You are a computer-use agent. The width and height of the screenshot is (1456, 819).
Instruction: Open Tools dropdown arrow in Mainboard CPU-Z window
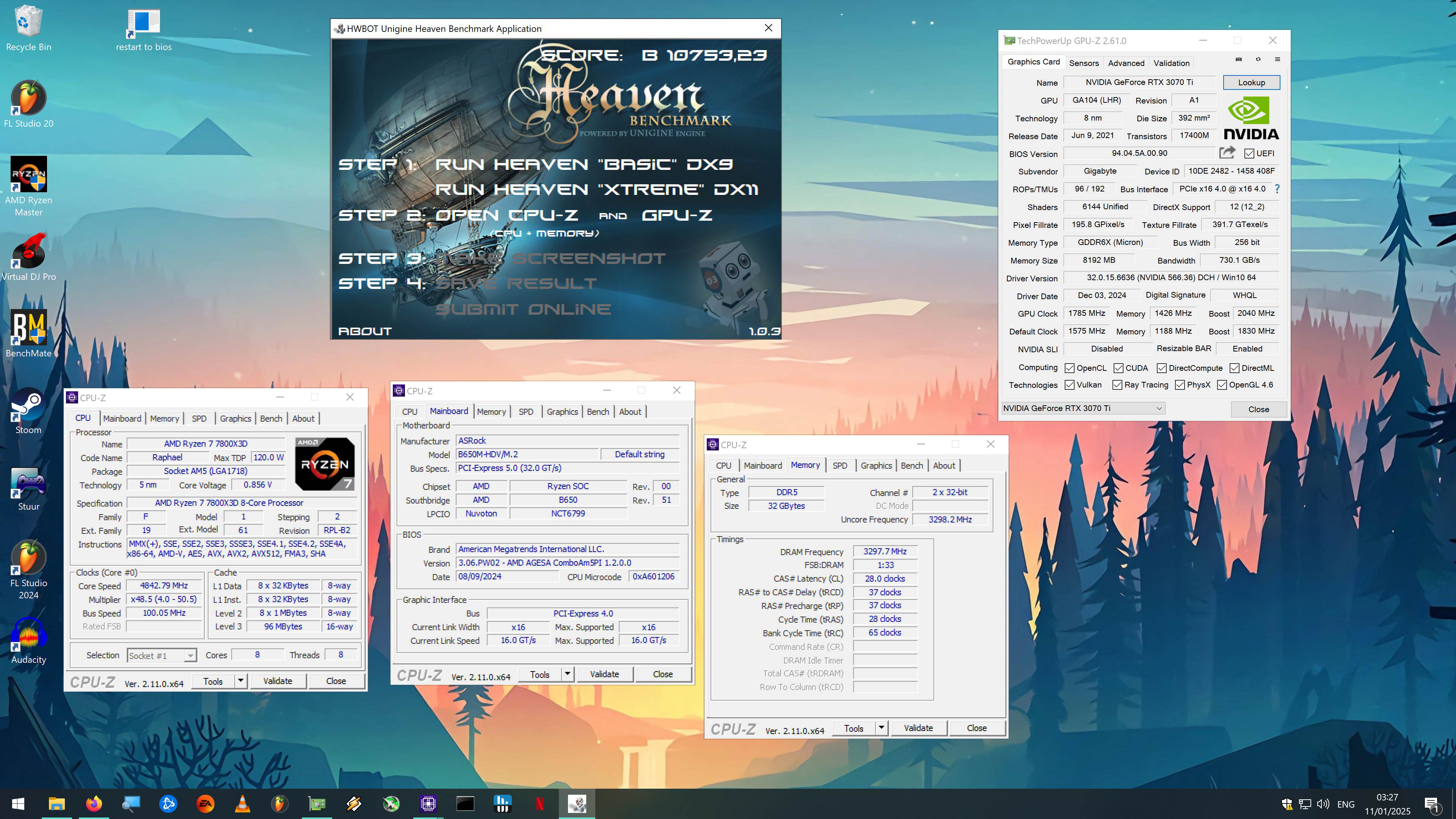tap(568, 674)
